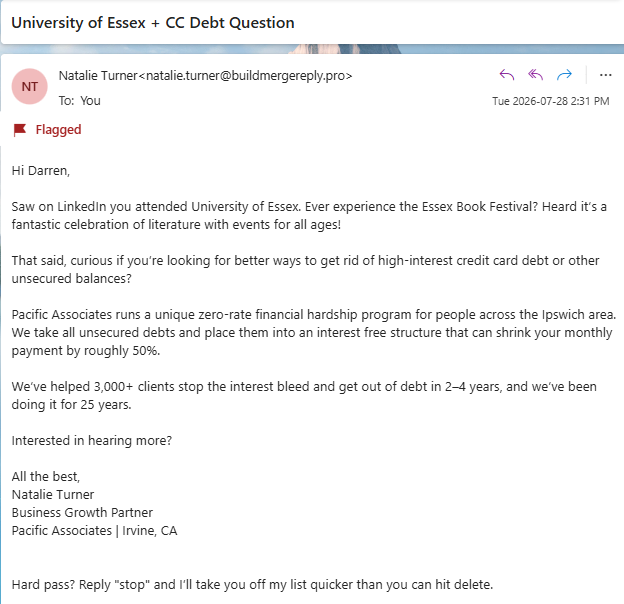Open Natalie Turner's sender name contact card

(98, 76)
